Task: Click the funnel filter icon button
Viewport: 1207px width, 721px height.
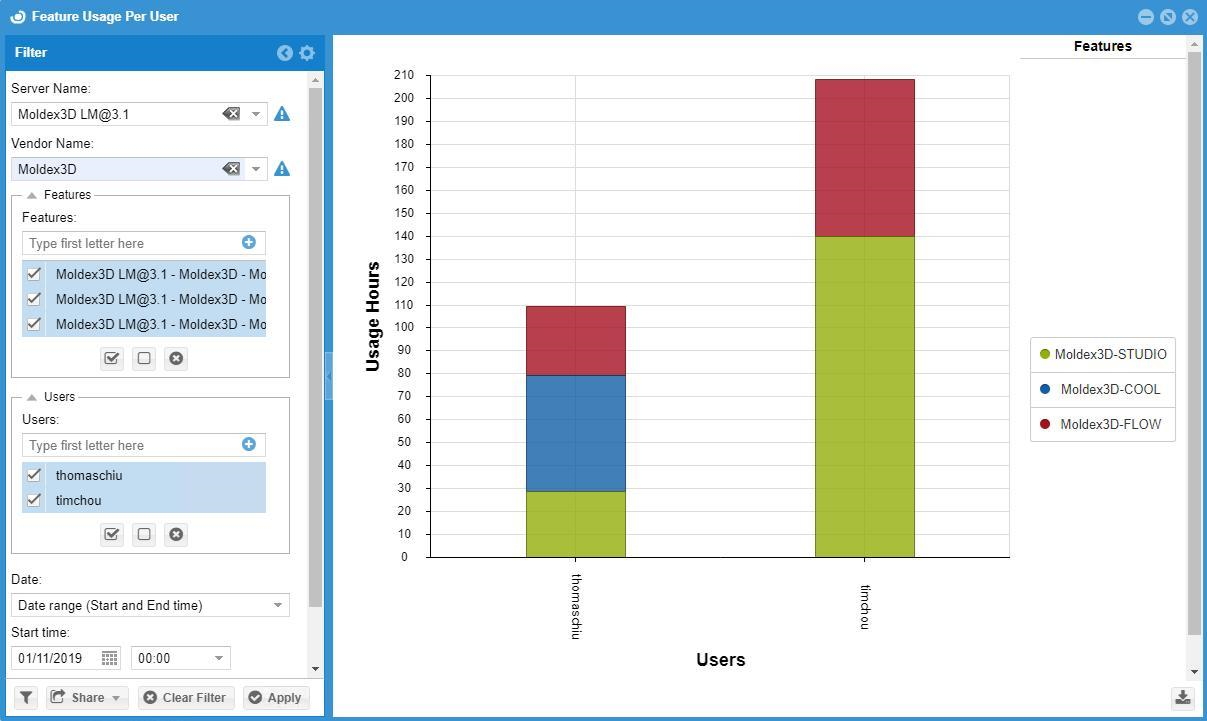Action: click(26, 697)
